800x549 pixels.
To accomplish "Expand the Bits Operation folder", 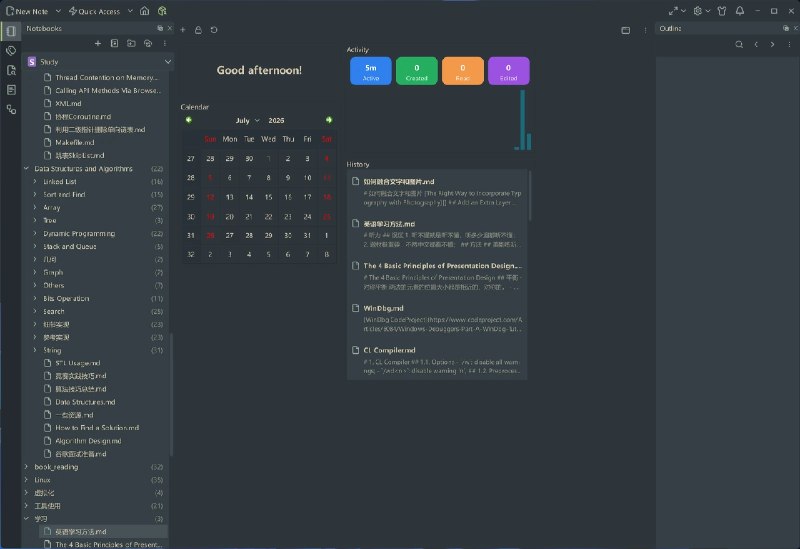I will [35, 298].
